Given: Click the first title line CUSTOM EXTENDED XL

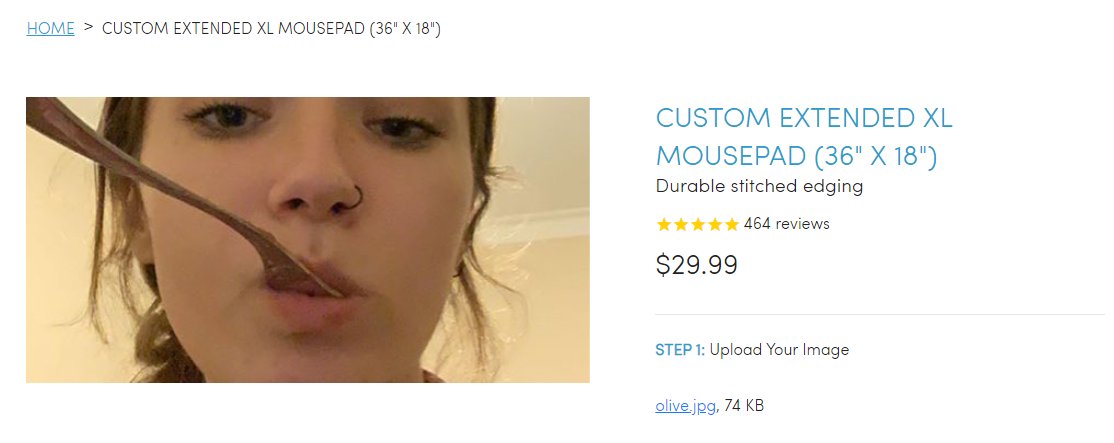Looking at the screenshot, I should click(803, 119).
